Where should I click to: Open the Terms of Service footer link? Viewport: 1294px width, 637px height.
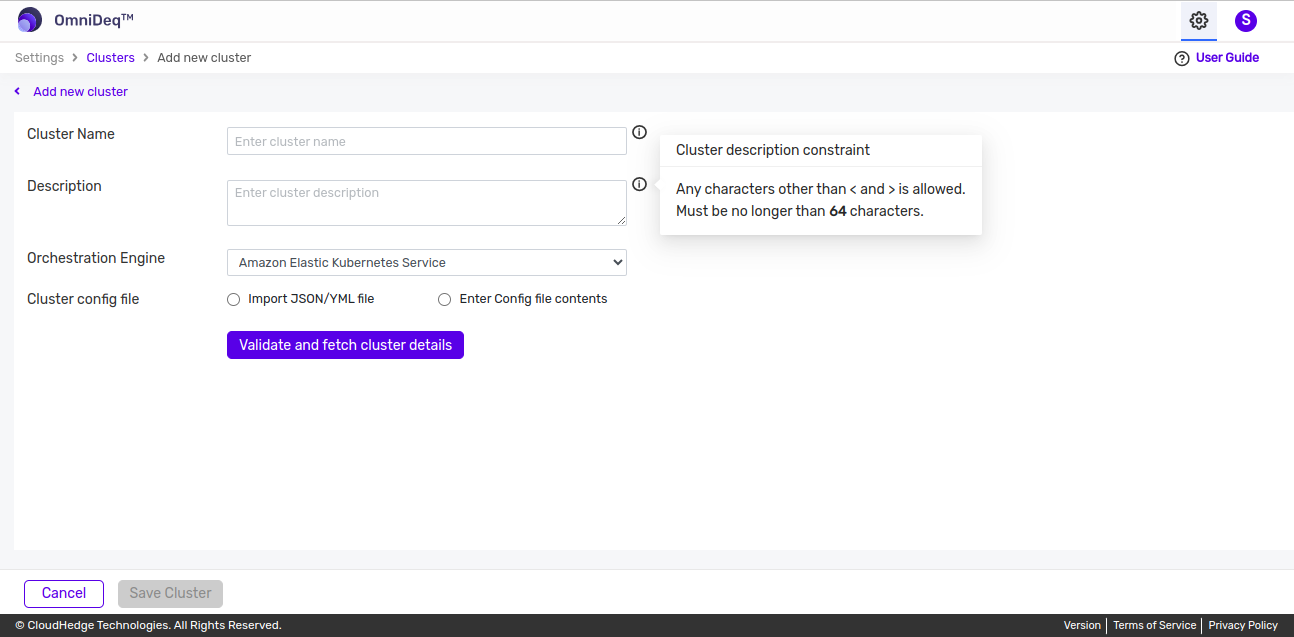1154,625
